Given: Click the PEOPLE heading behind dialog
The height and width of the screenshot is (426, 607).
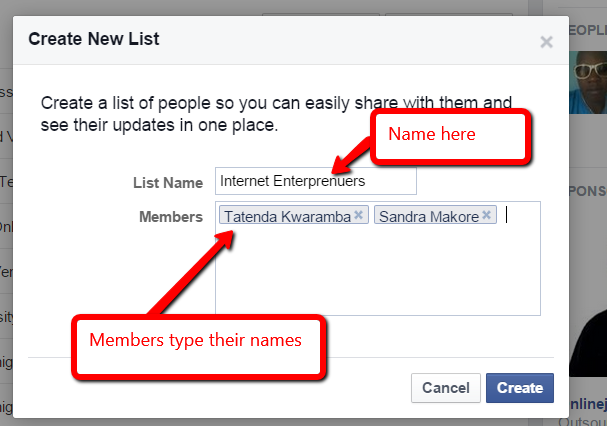Looking at the screenshot, I should click(588, 30).
